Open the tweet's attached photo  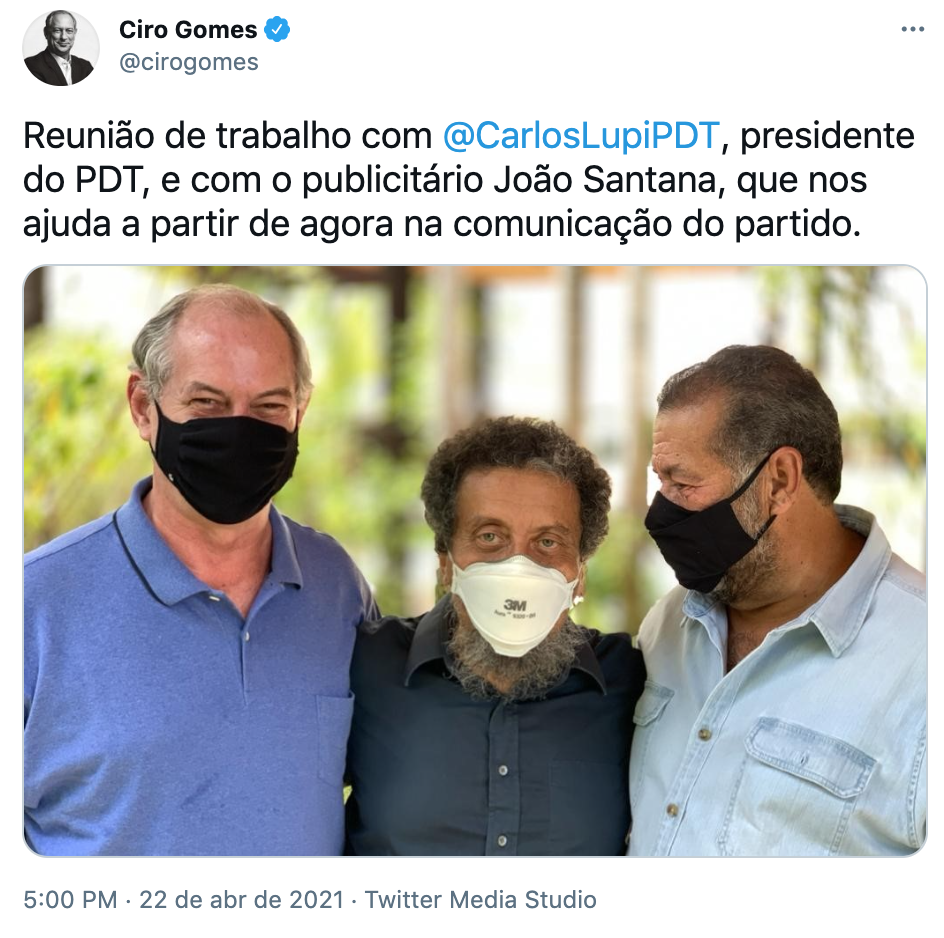tap(475, 561)
